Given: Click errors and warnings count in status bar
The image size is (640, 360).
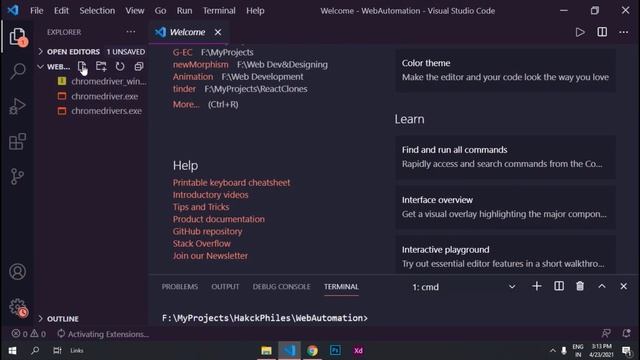Looking at the screenshot, I should [29, 334].
